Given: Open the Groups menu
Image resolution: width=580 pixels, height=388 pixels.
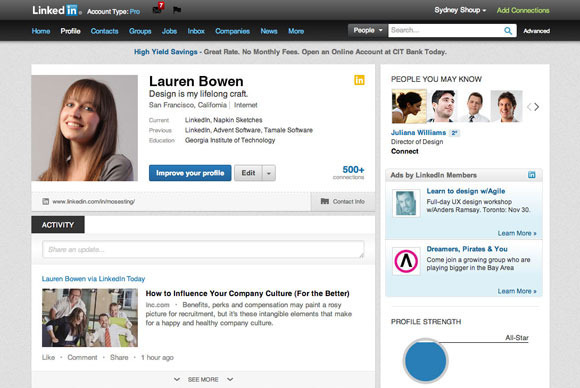Looking at the screenshot, I should tap(140, 31).
